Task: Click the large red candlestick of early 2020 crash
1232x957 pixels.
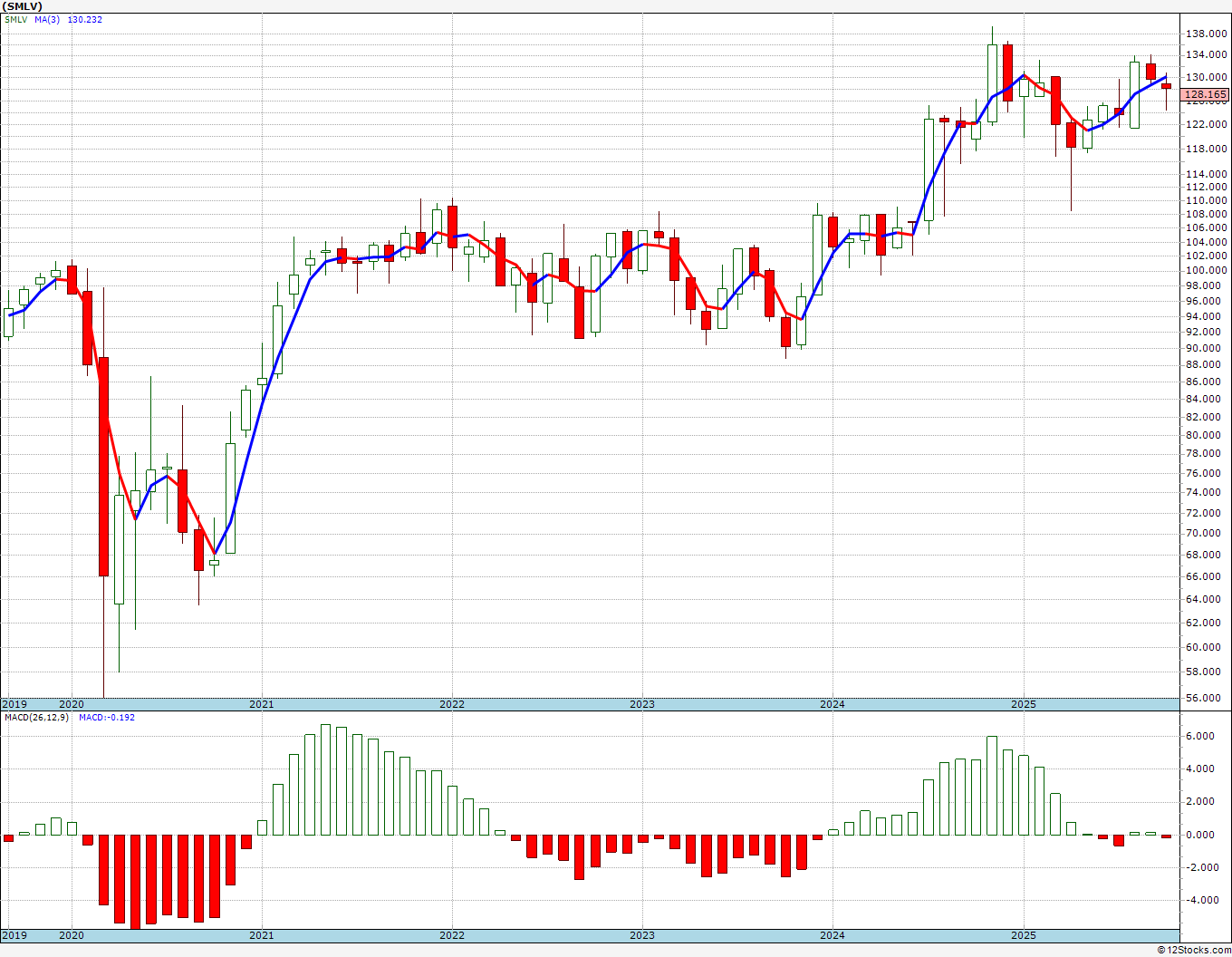Action: coord(103,467)
